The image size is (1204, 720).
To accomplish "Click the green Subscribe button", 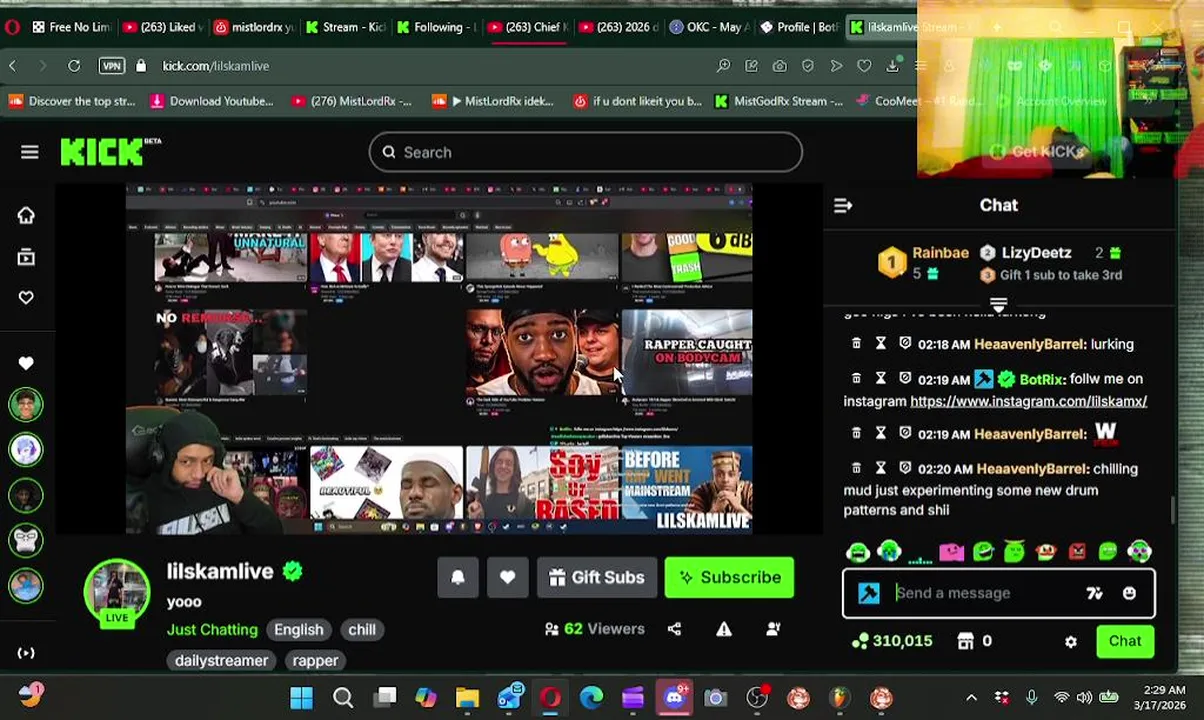I will (x=729, y=577).
